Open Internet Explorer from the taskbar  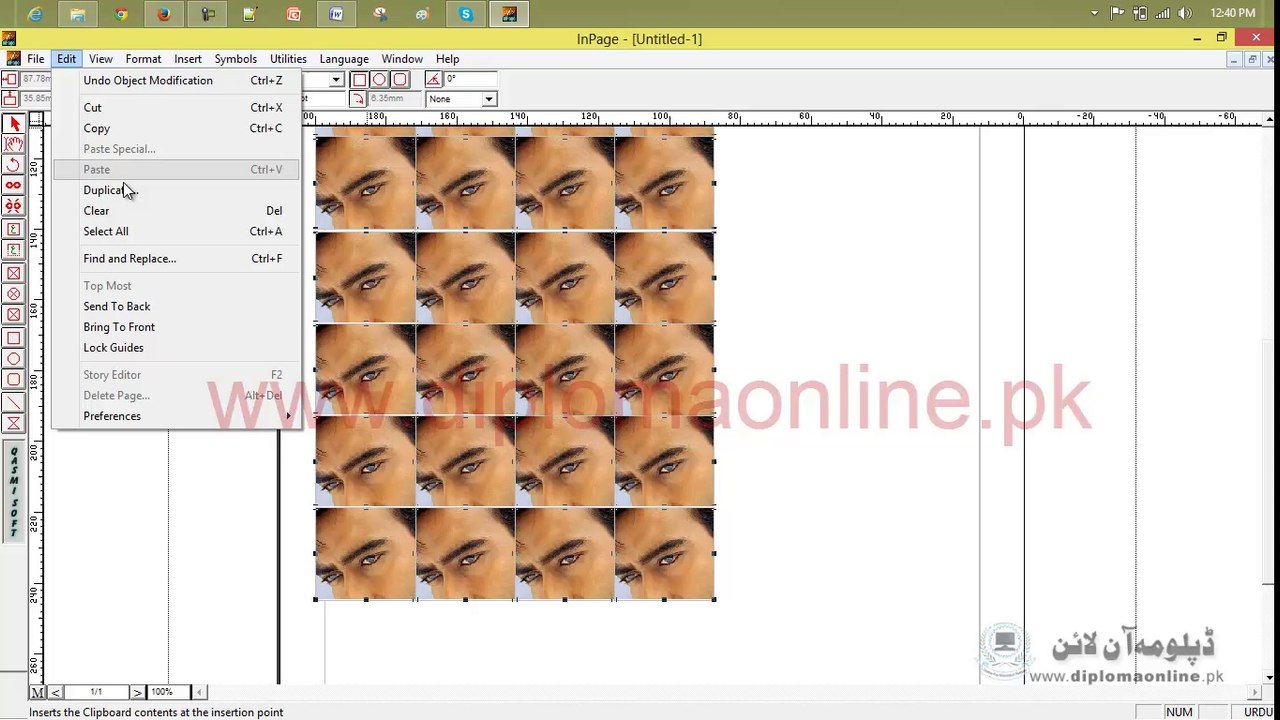point(35,14)
